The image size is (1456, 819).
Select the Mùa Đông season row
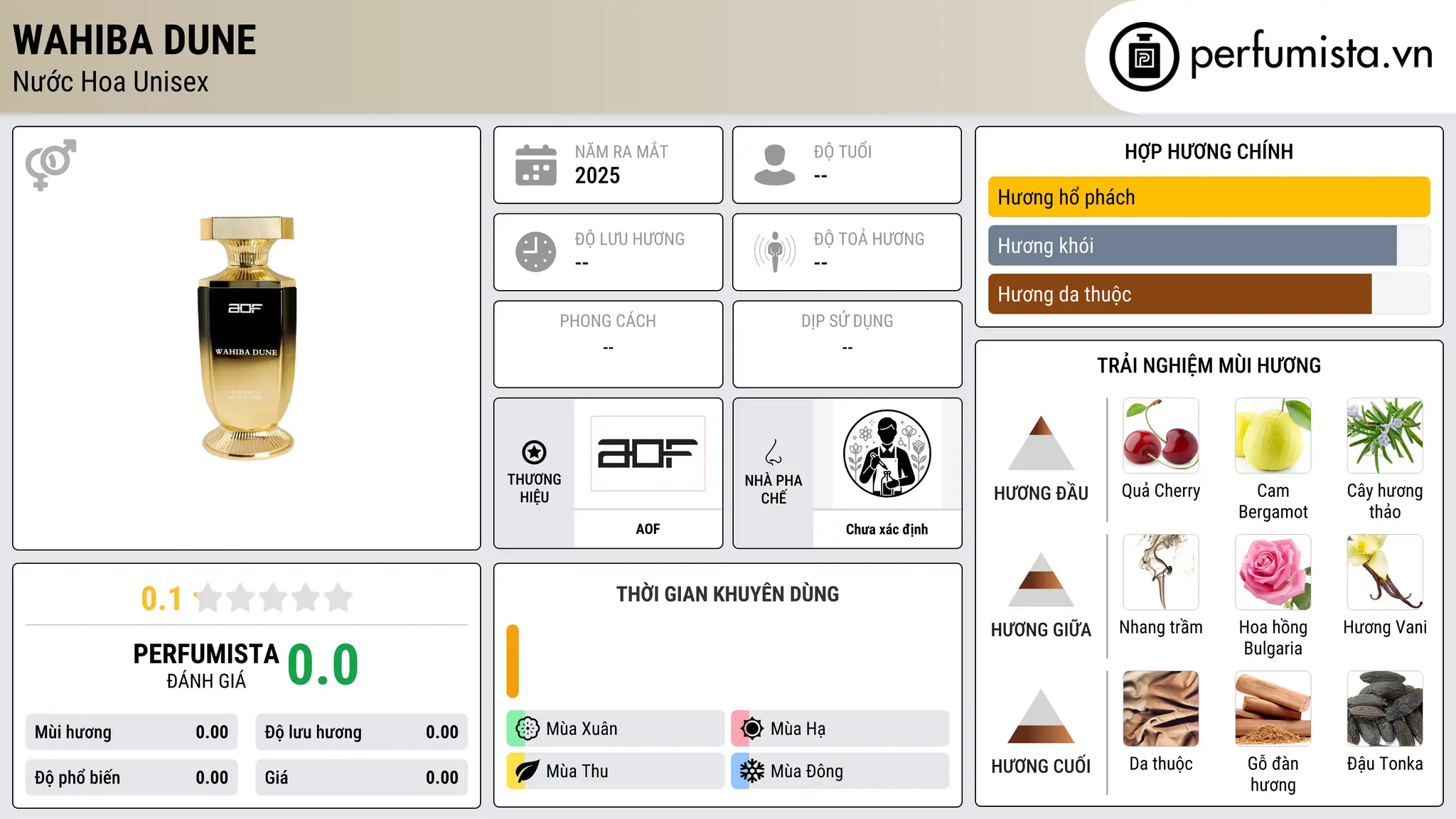pyautogui.click(x=840, y=771)
